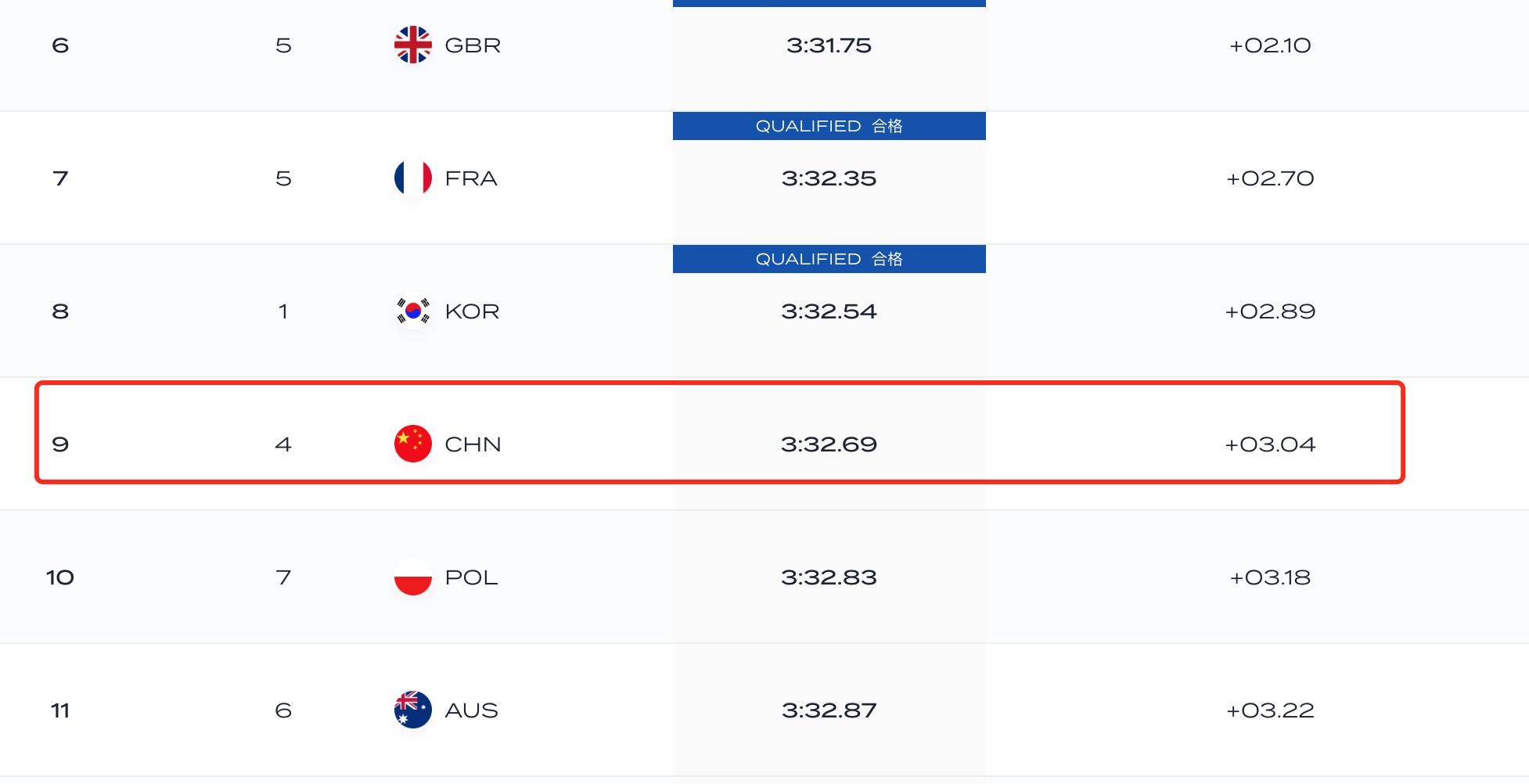Screen dimensions: 1529x784
Task: Open the CHN team entry
Action: pos(472,444)
